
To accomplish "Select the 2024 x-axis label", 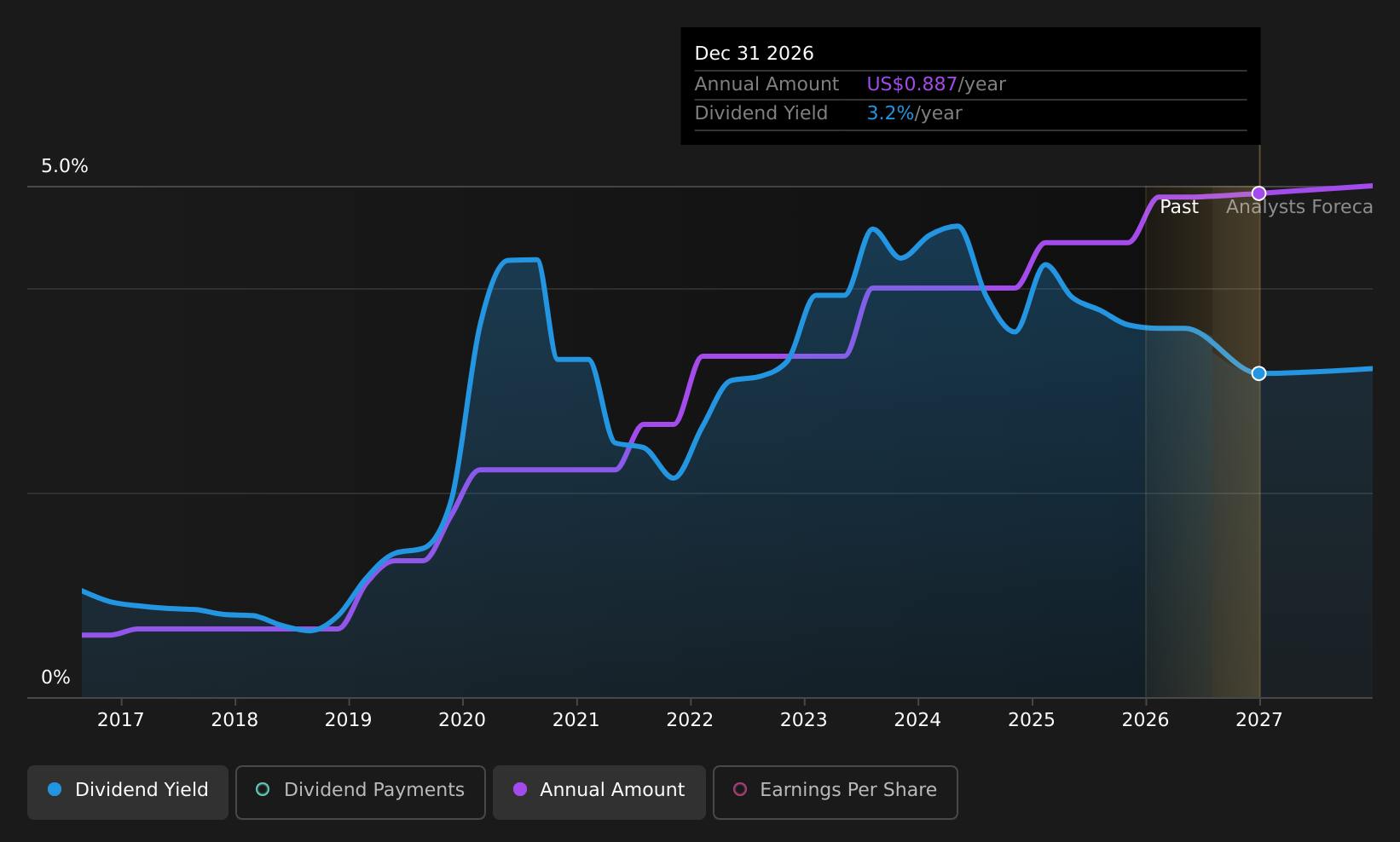I will (x=917, y=720).
